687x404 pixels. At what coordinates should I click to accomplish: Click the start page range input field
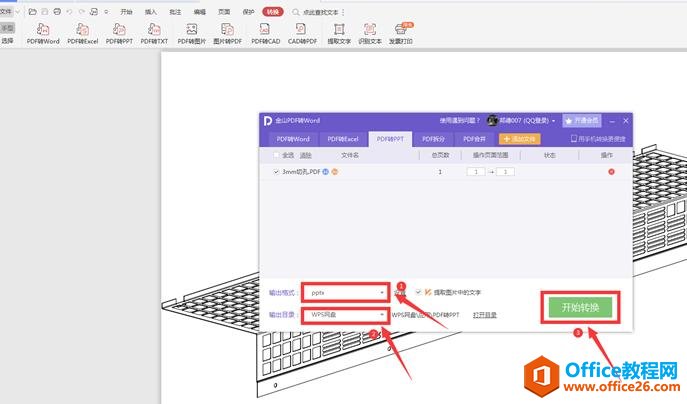click(x=476, y=172)
